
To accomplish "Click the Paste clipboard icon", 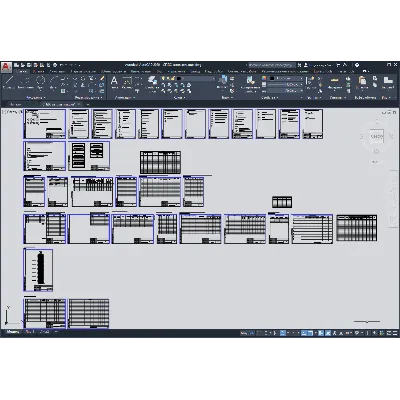I will [x=362, y=80].
